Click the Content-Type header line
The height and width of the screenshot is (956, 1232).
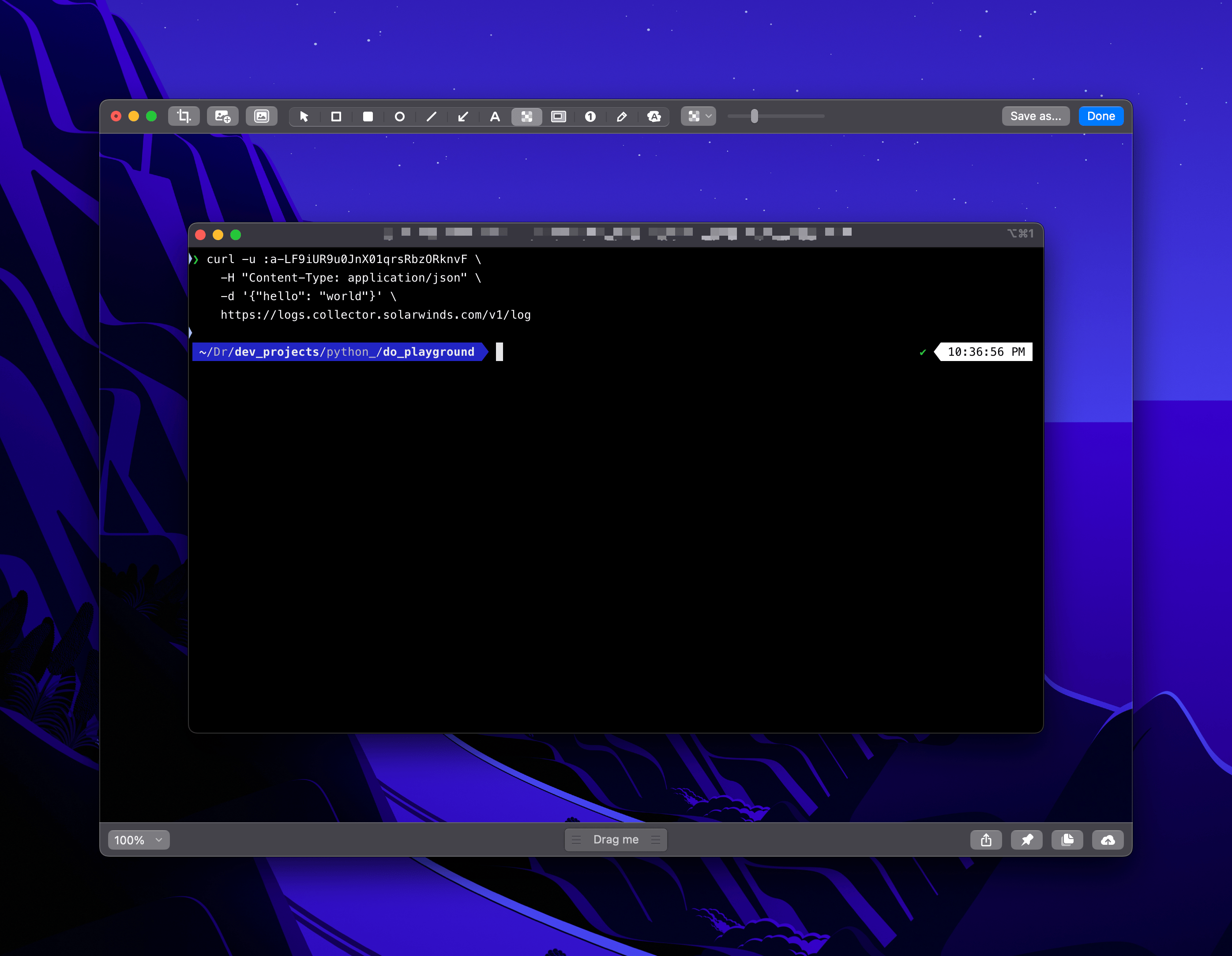(x=350, y=278)
